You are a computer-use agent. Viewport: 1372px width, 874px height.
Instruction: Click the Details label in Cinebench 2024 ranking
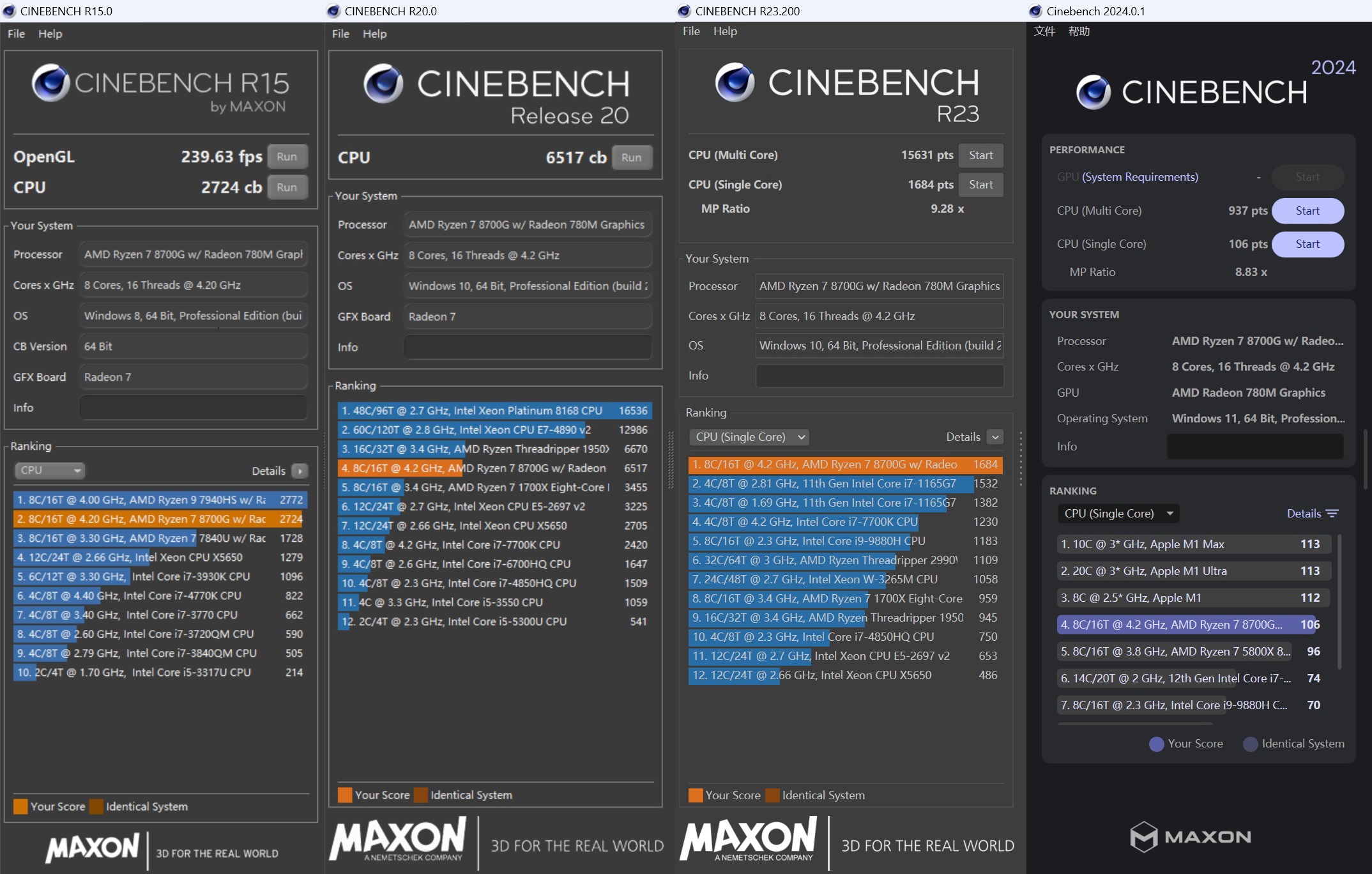pos(1304,514)
